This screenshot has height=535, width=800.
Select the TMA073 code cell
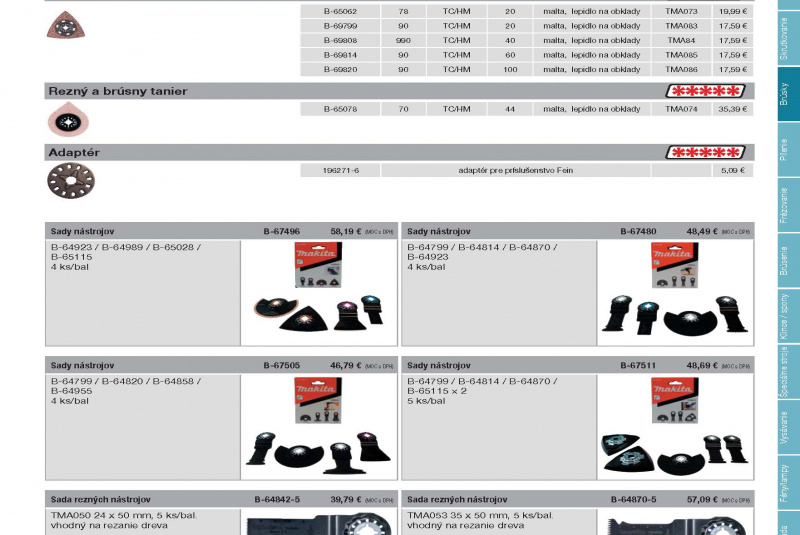tap(682, 11)
